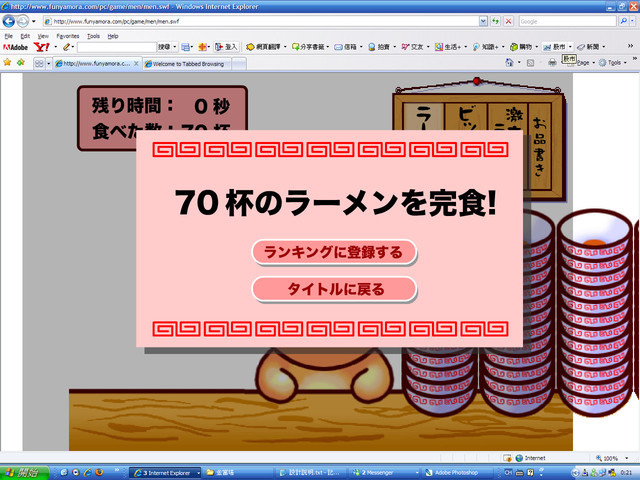Open the View menu
640x480 pixels.
pos(43,36)
